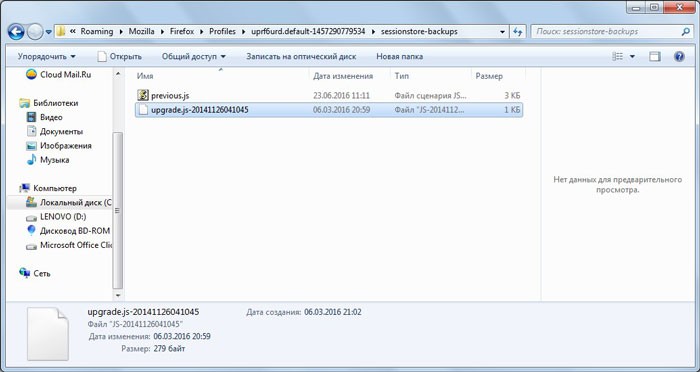
Task: Click the navigation pane scroll down arrow
Action: point(118,295)
